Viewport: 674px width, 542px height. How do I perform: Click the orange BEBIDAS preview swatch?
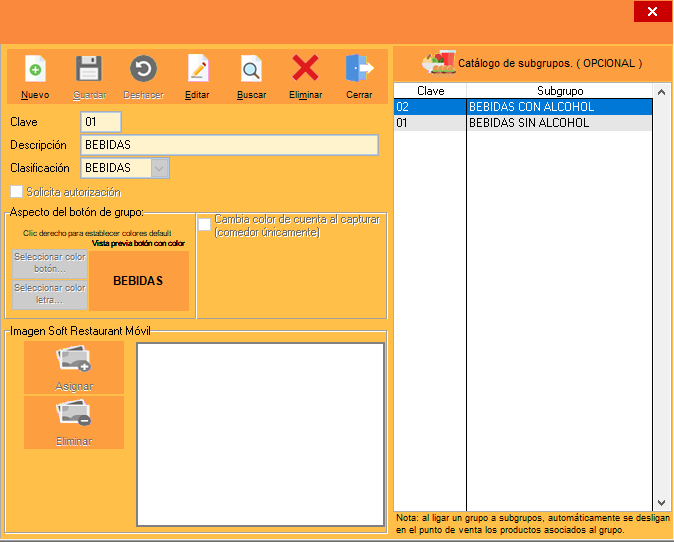[x=138, y=281]
